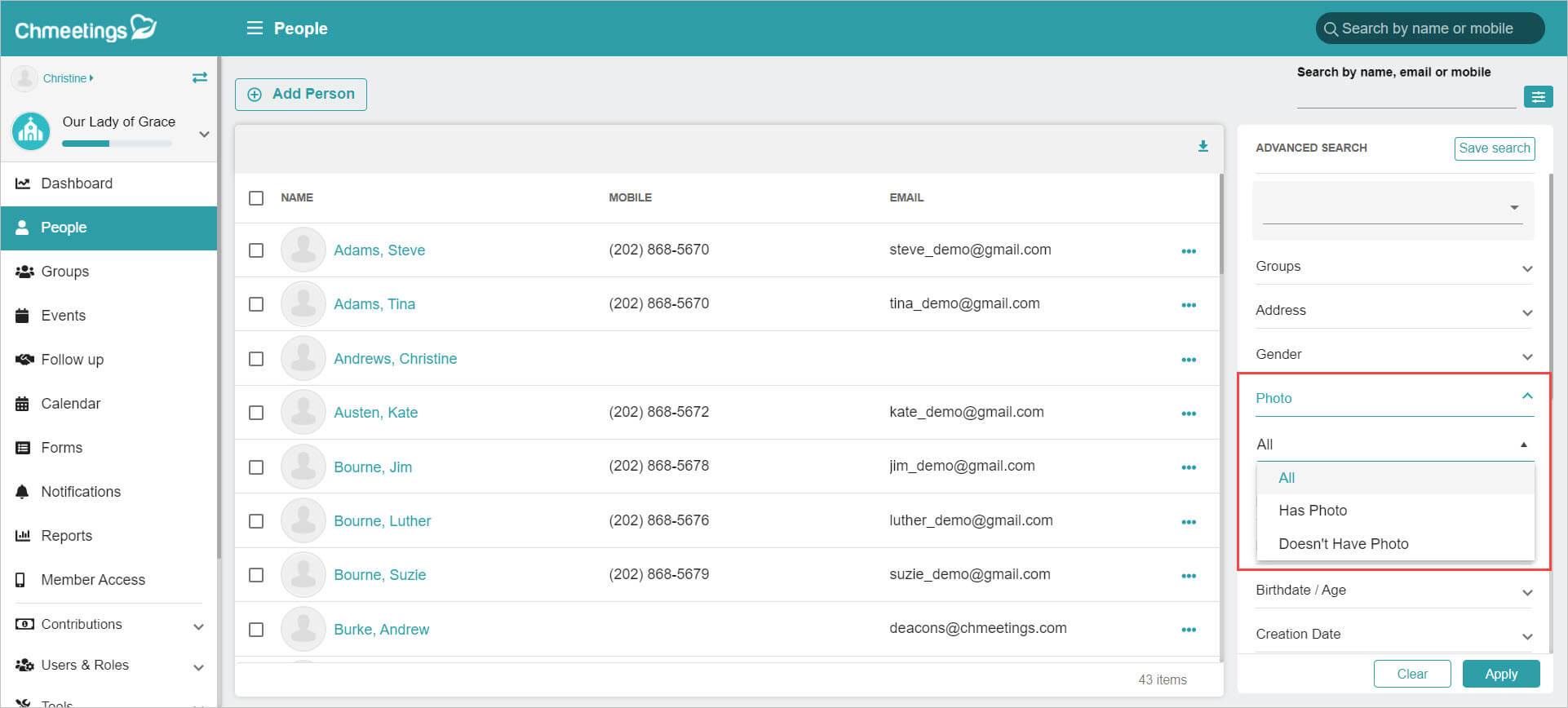Select the checkbox for Adams, Steve
The height and width of the screenshot is (708, 1568).
click(256, 250)
